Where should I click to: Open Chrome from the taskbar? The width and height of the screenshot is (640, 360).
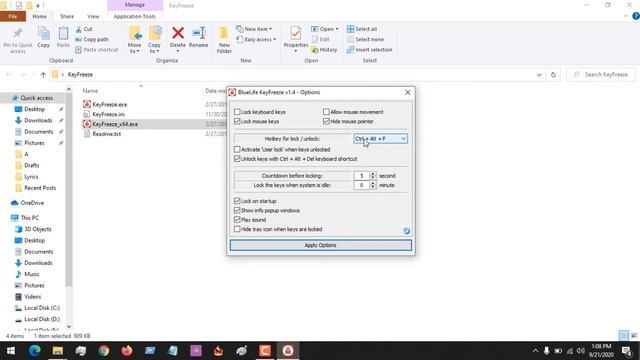point(104,351)
